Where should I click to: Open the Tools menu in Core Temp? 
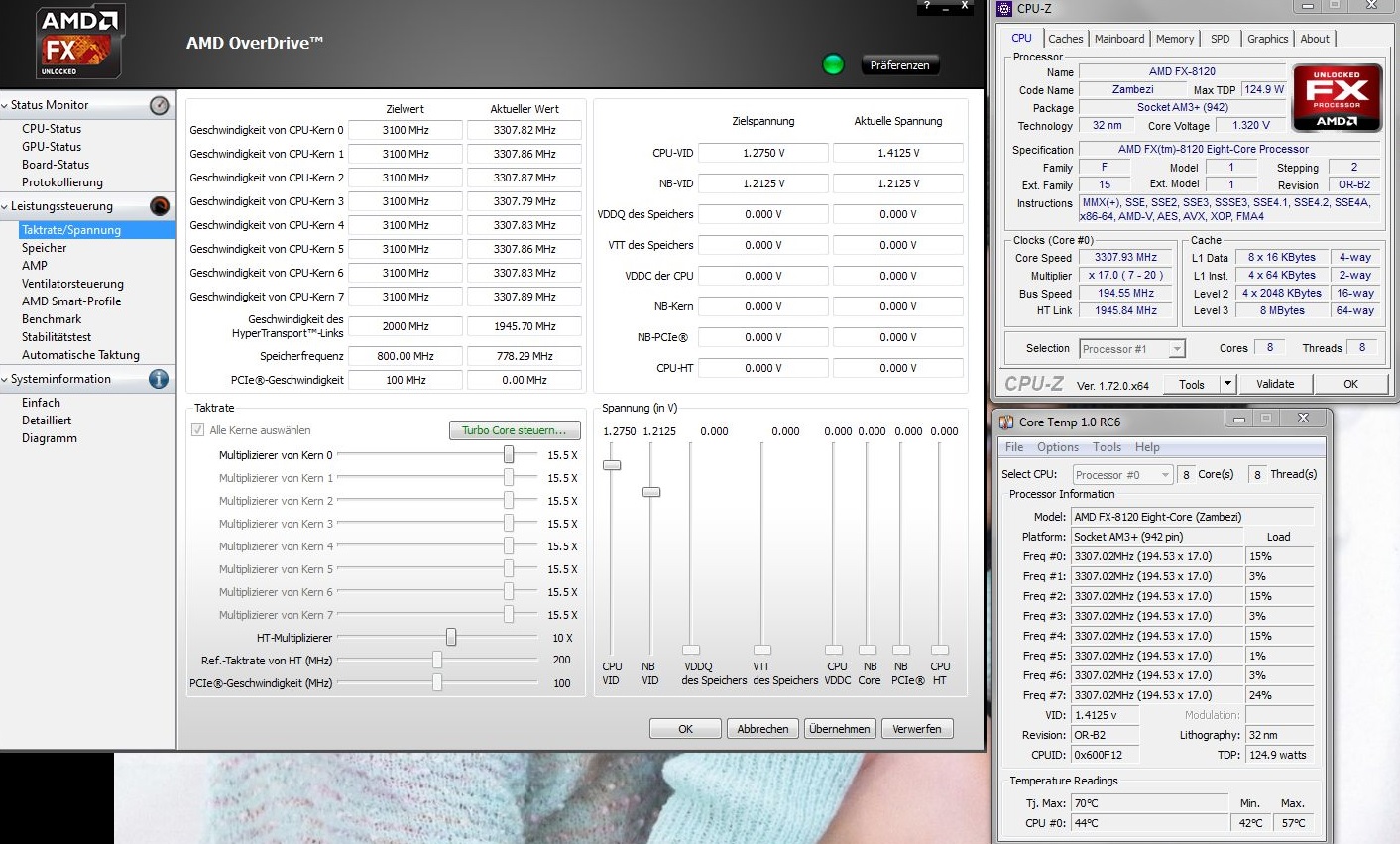point(1107,447)
